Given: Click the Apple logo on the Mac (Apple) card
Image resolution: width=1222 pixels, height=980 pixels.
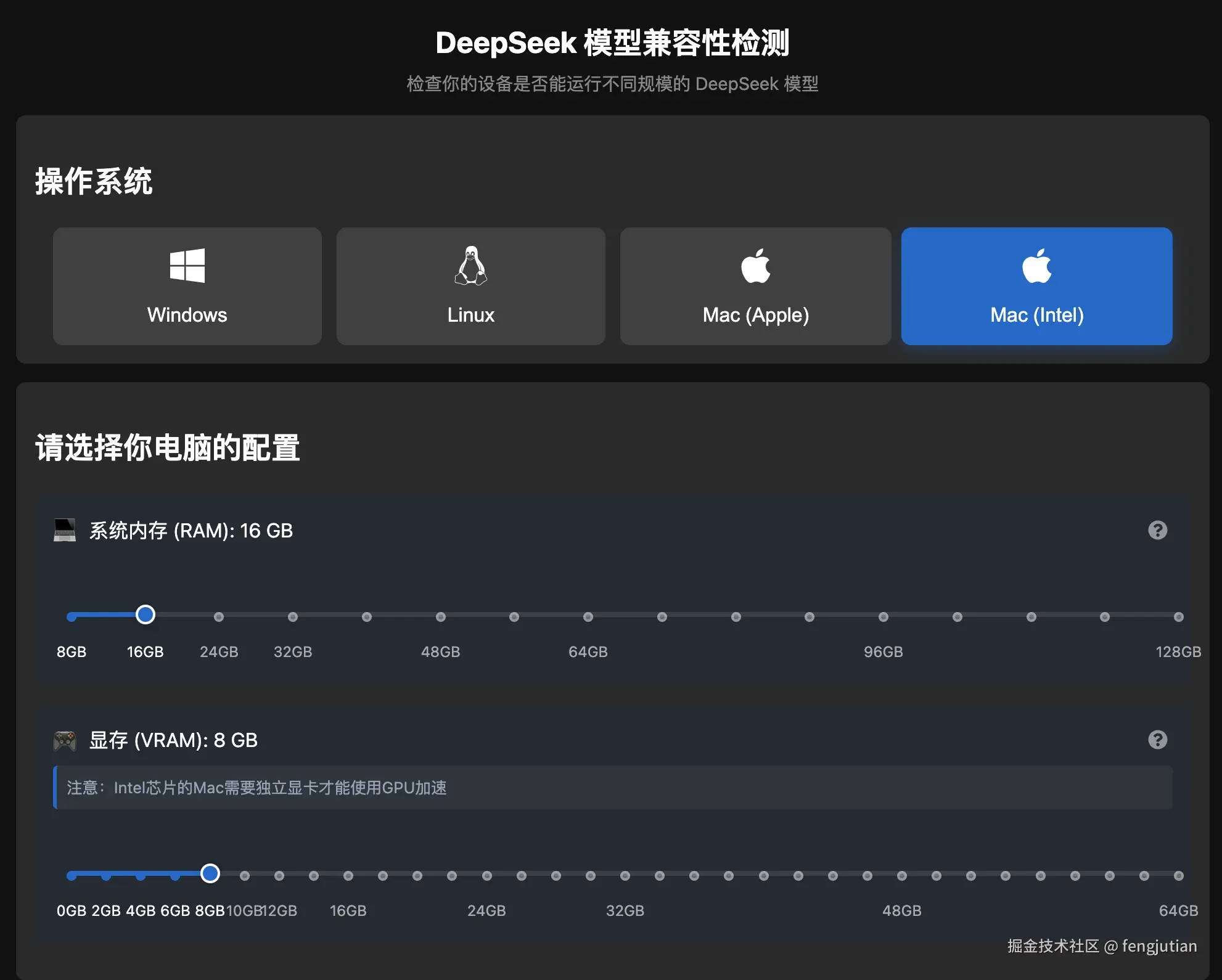Looking at the screenshot, I should (x=755, y=266).
